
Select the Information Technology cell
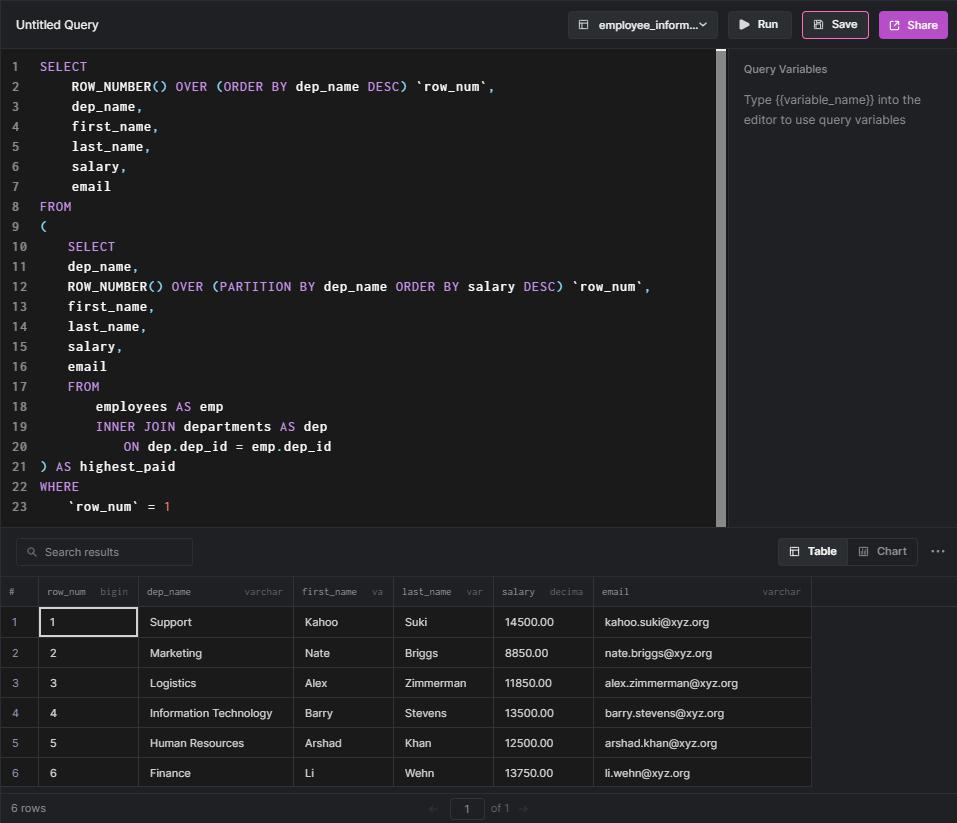pyautogui.click(x=215, y=713)
